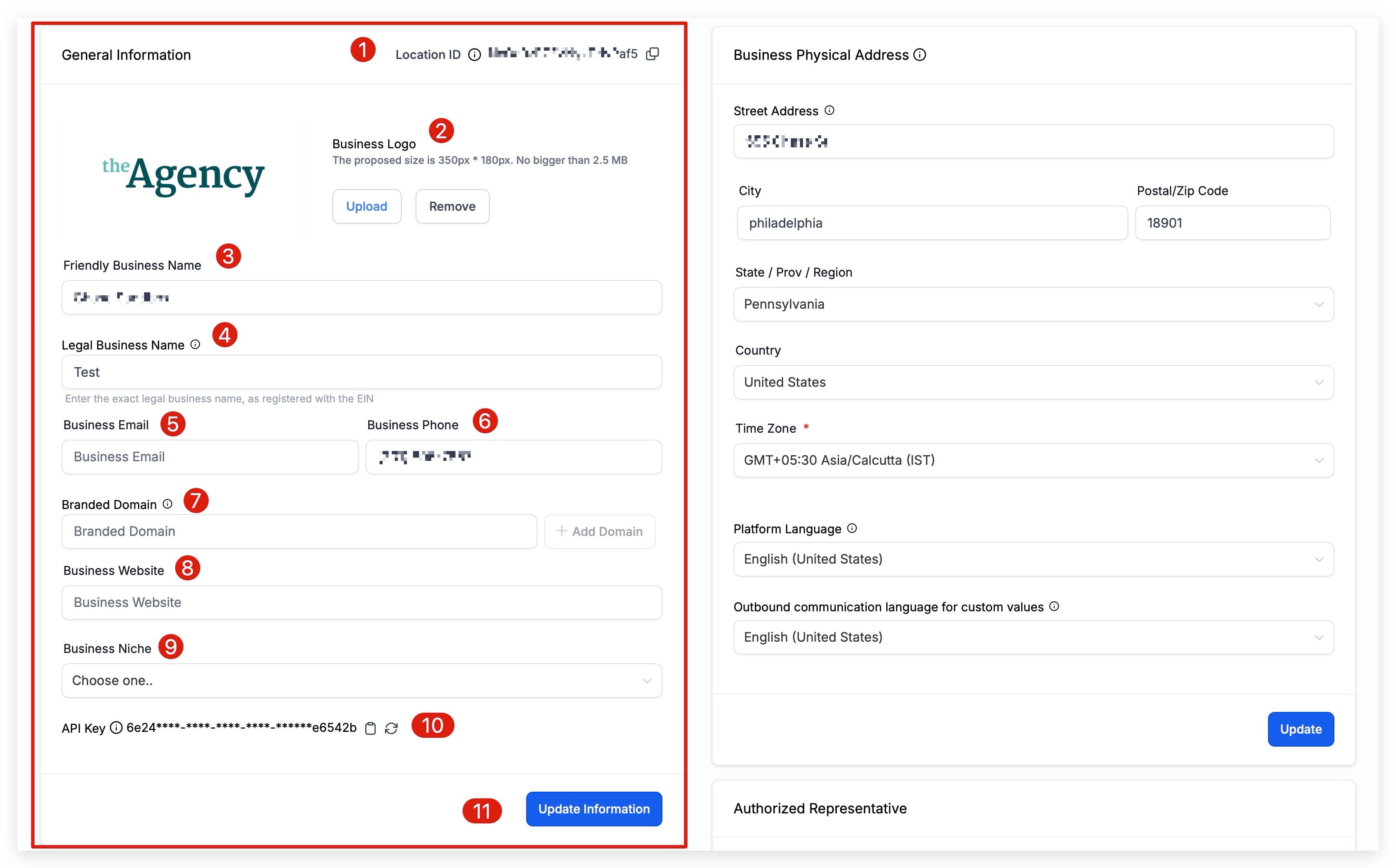The image size is (1396, 868).
Task: Click the Location ID info icon
Action: pyautogui.click(x=474, y=55)
